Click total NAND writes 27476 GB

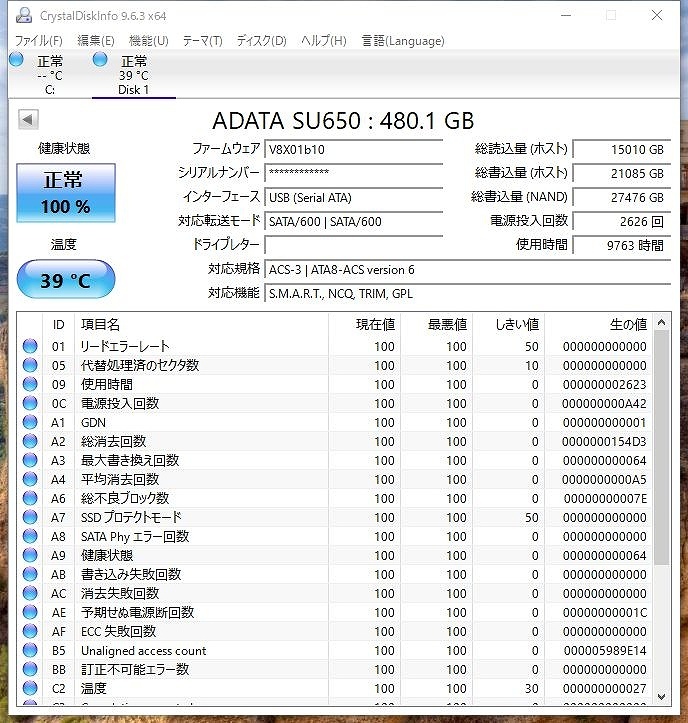pos(622,197)
